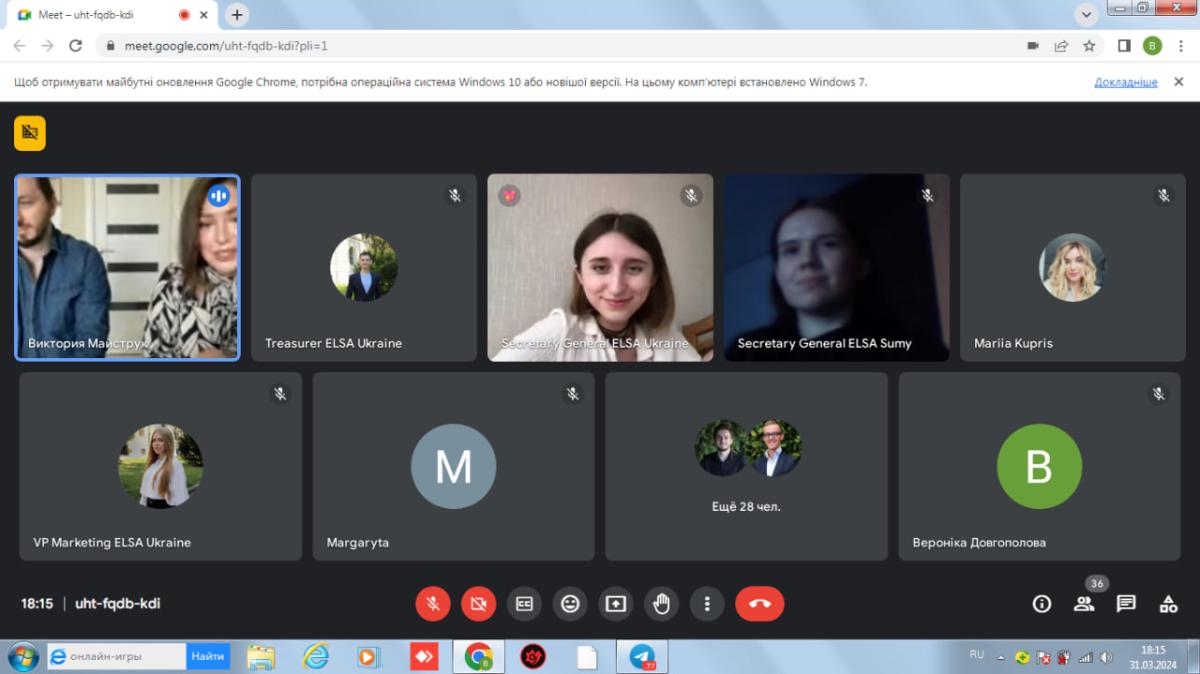Click the browser forward arrow
Viewport: 1200px width, 674px height.
(x=47, y=46)
